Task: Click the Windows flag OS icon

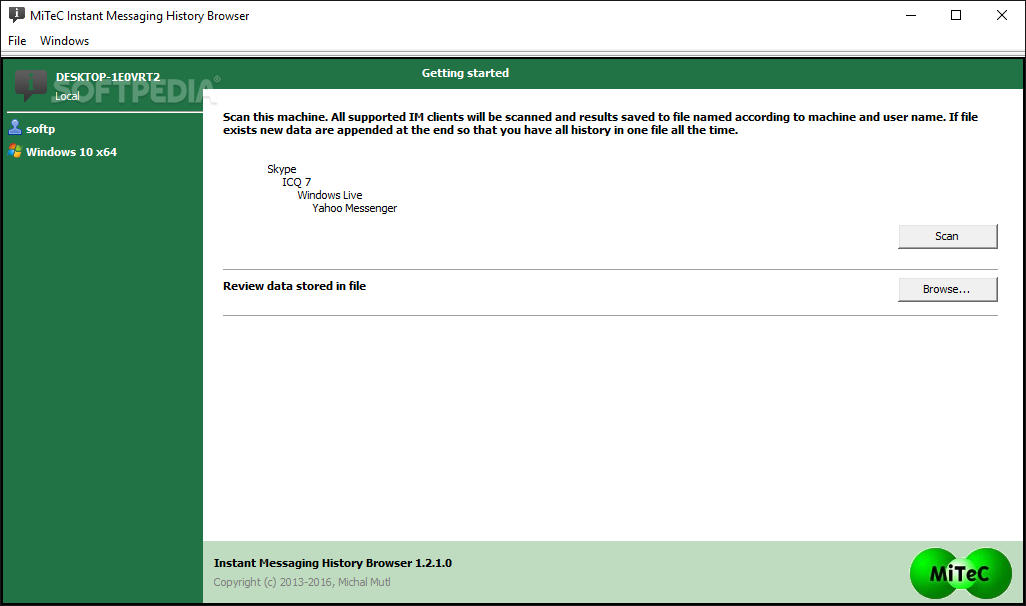Action: tap(14, 151)
